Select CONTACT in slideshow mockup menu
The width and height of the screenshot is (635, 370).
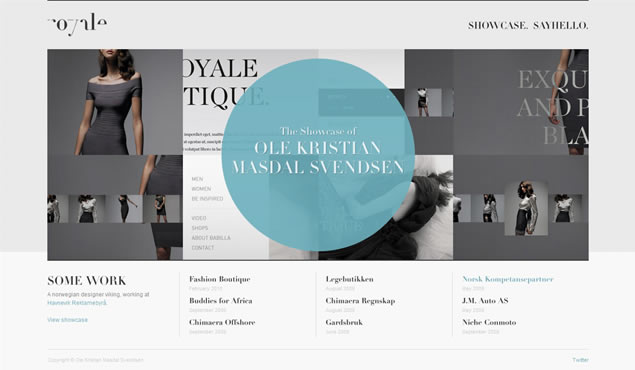[x=203, y=248]
